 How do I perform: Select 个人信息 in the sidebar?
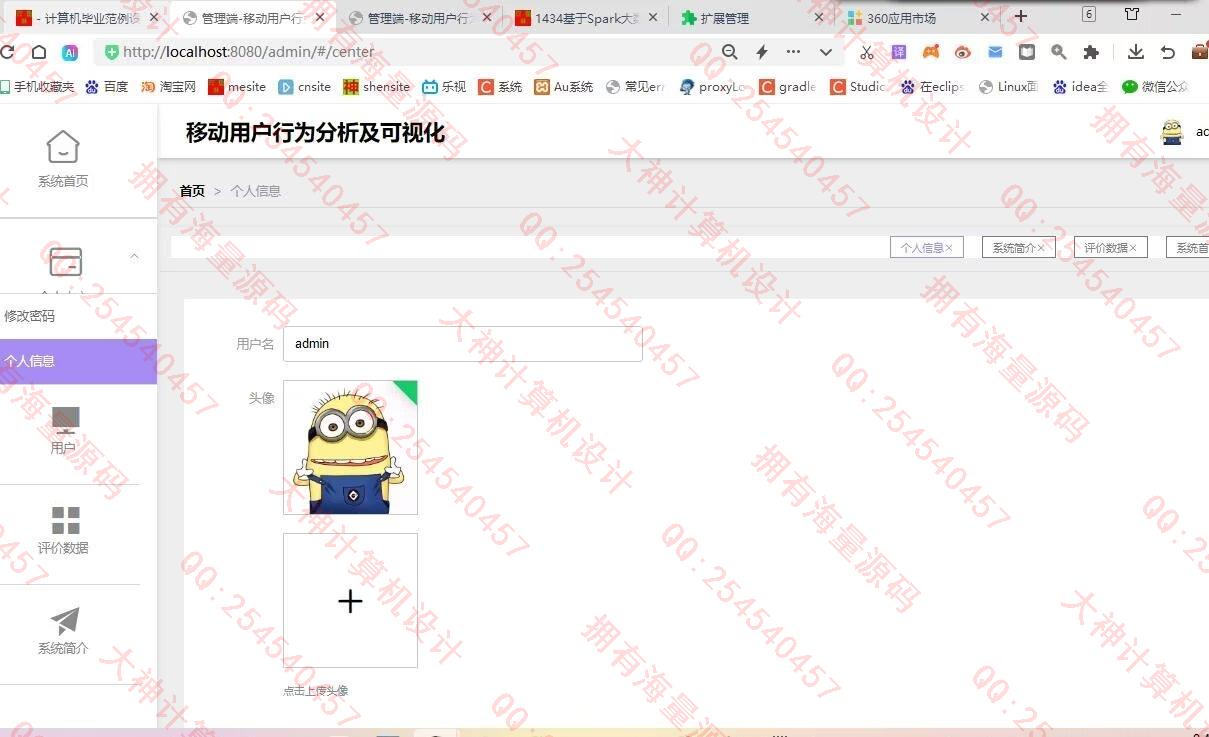78,361
